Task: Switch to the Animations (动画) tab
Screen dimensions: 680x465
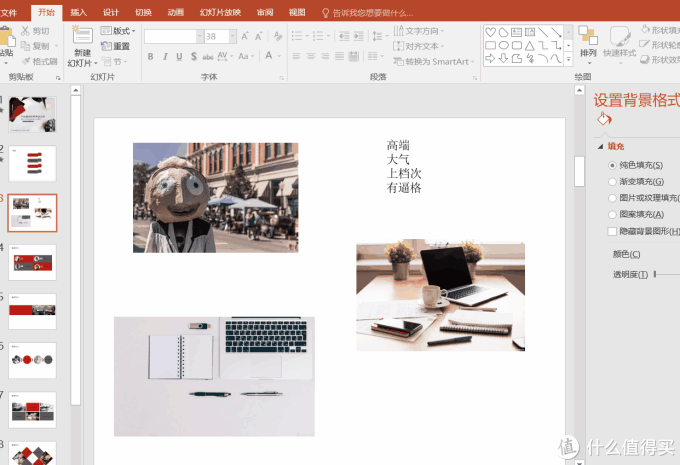Action: (x=176, y=12)
